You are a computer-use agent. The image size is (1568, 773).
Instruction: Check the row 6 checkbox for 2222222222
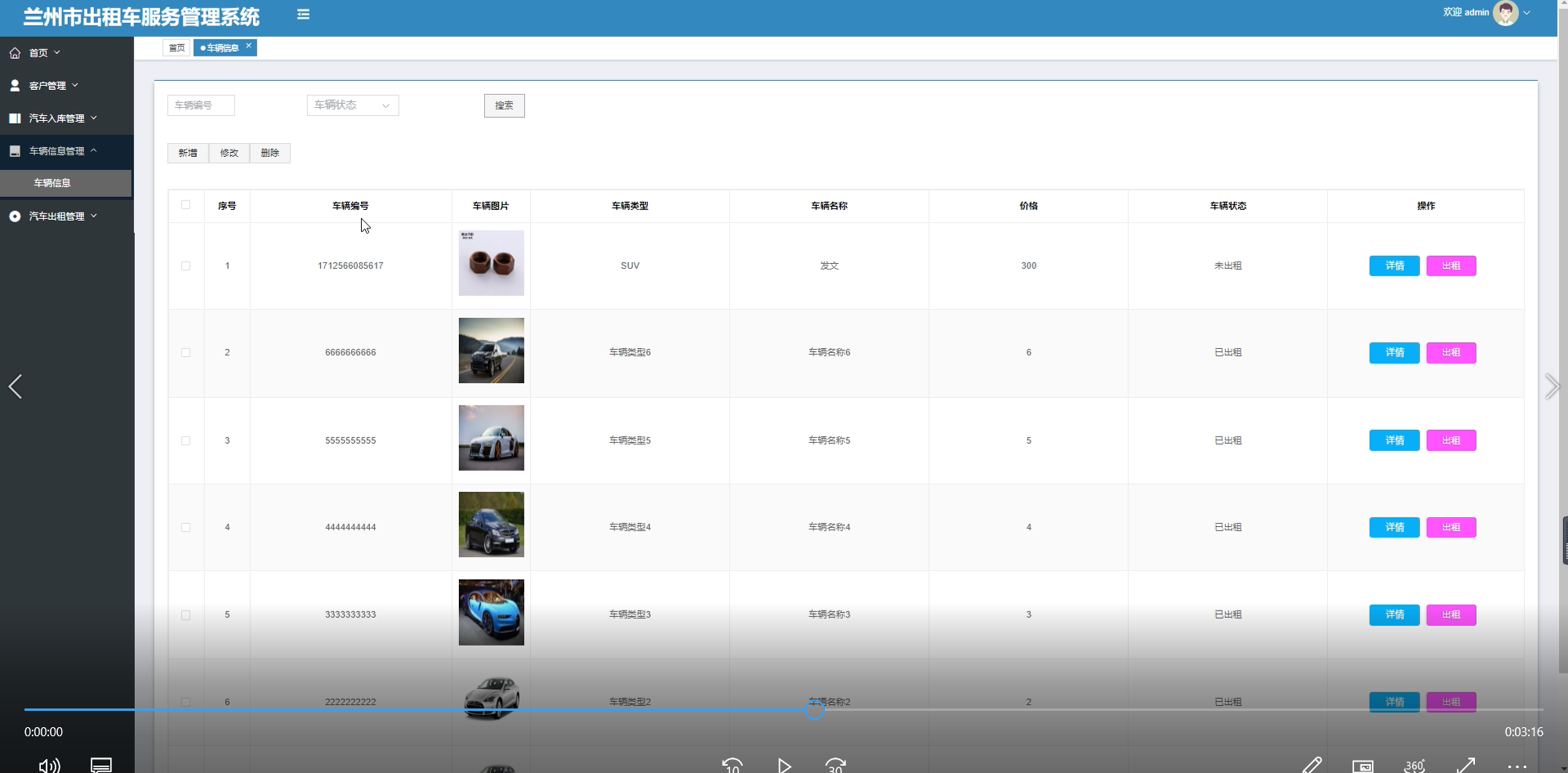point(186,703)
